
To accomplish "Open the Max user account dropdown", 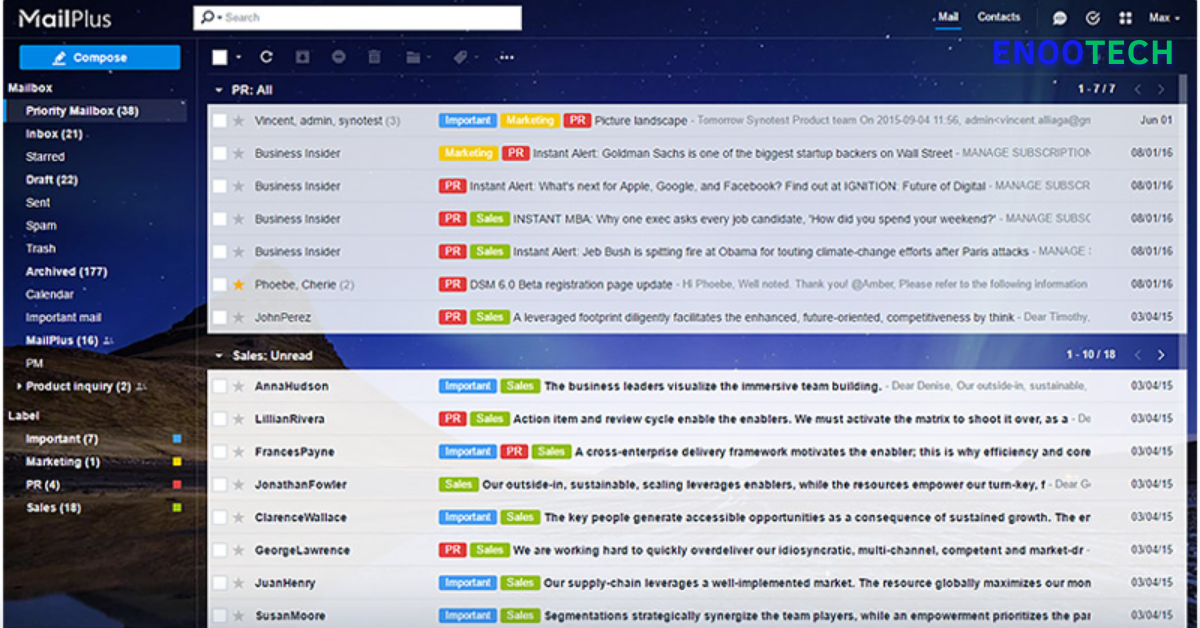I will pyautogui.click(x=1164, y=17).
